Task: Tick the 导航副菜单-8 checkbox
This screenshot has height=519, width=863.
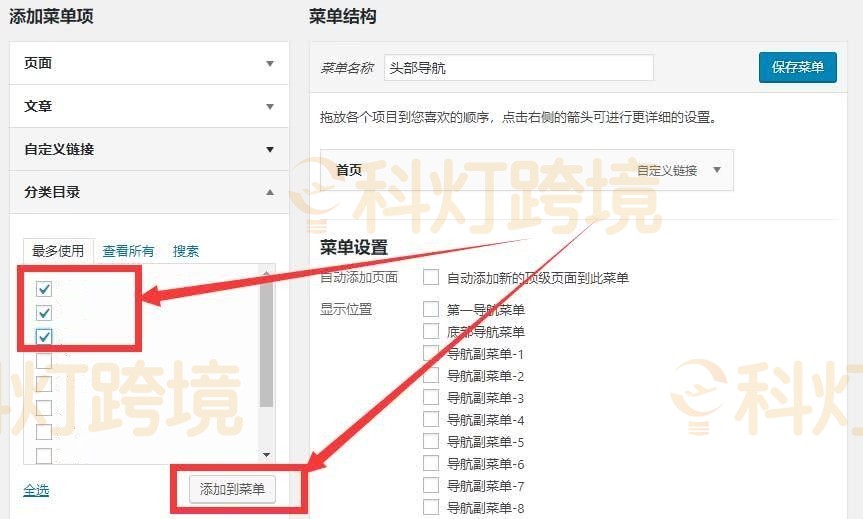Action: 431,507
